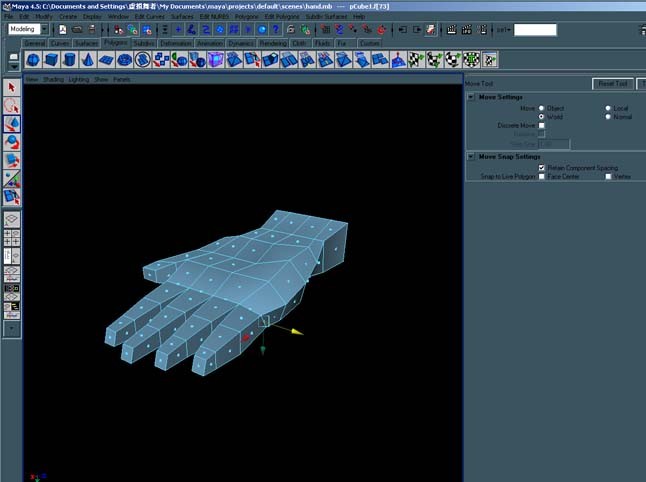Image resolution: width=646 pixels, height=482 pixels.
Task: Select the Object move radio button
Action: coord(541,108)
